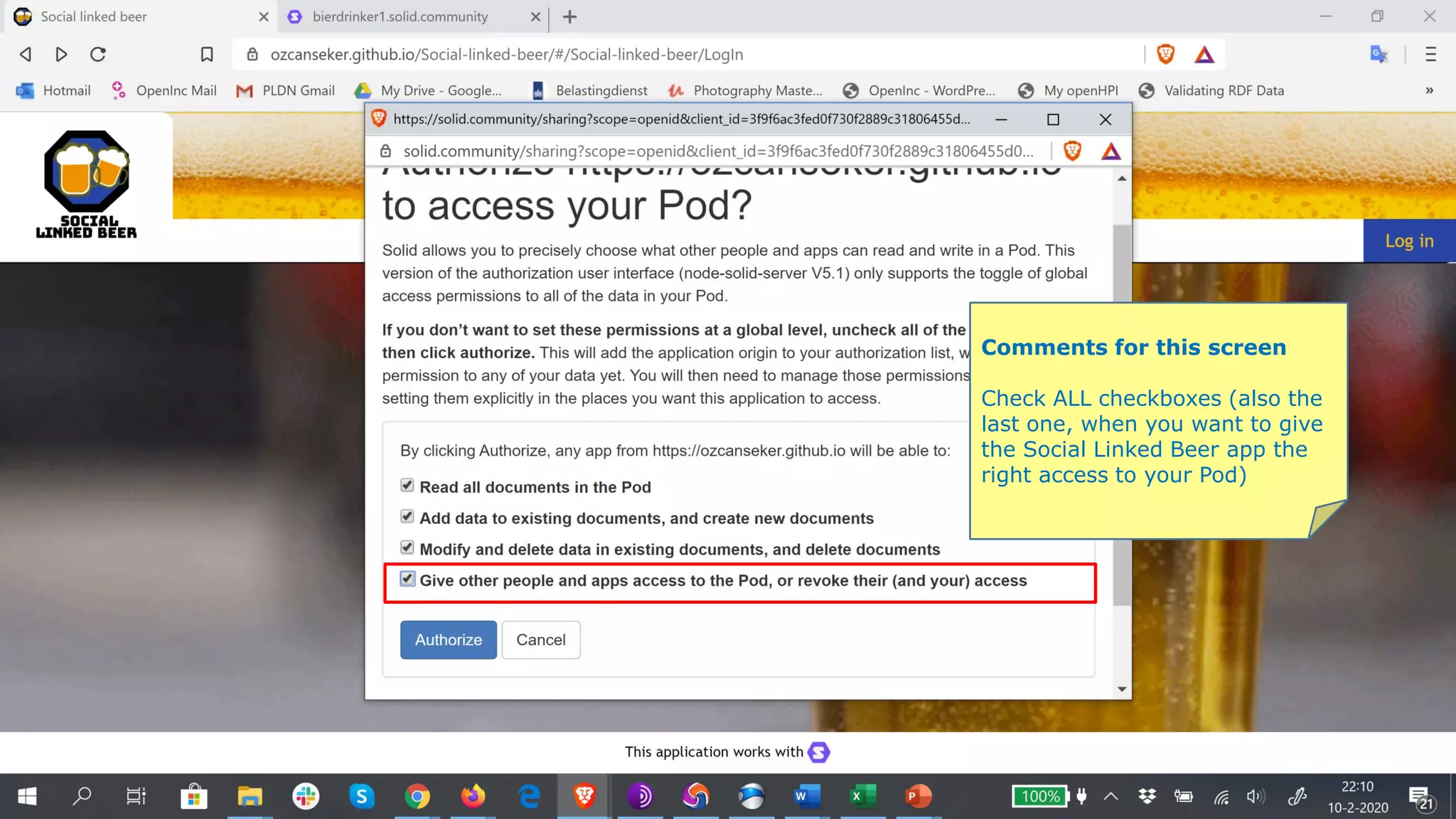Open Microsoft Store from the taskbar
This screenshot has width=1456, height=819.
pyautogui.click(x=193, y=796)
